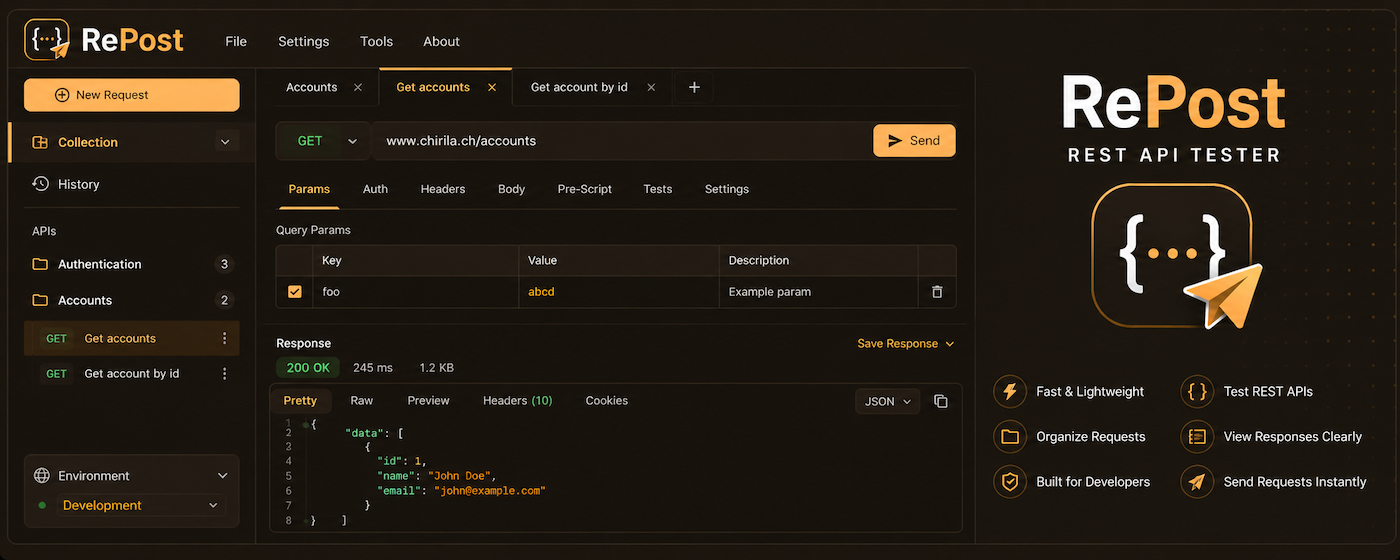Select the Params tab

(x=309, y=189)
